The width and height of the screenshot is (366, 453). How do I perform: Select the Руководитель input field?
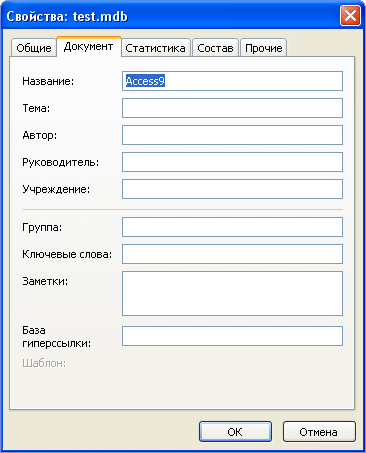pyautogui.click(x=232, y=162)
